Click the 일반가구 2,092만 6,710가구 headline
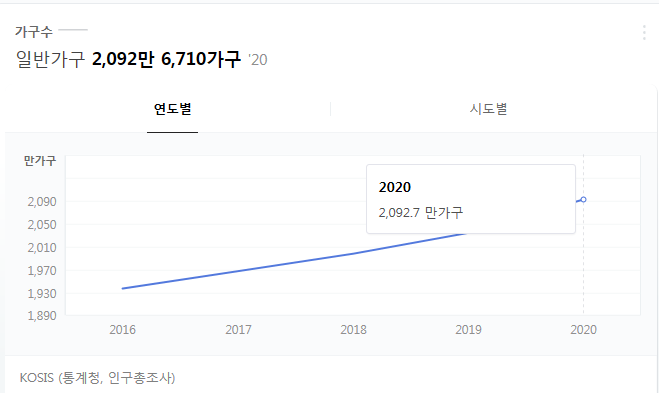This screenshot has height=393, width=659. [128, 59]
